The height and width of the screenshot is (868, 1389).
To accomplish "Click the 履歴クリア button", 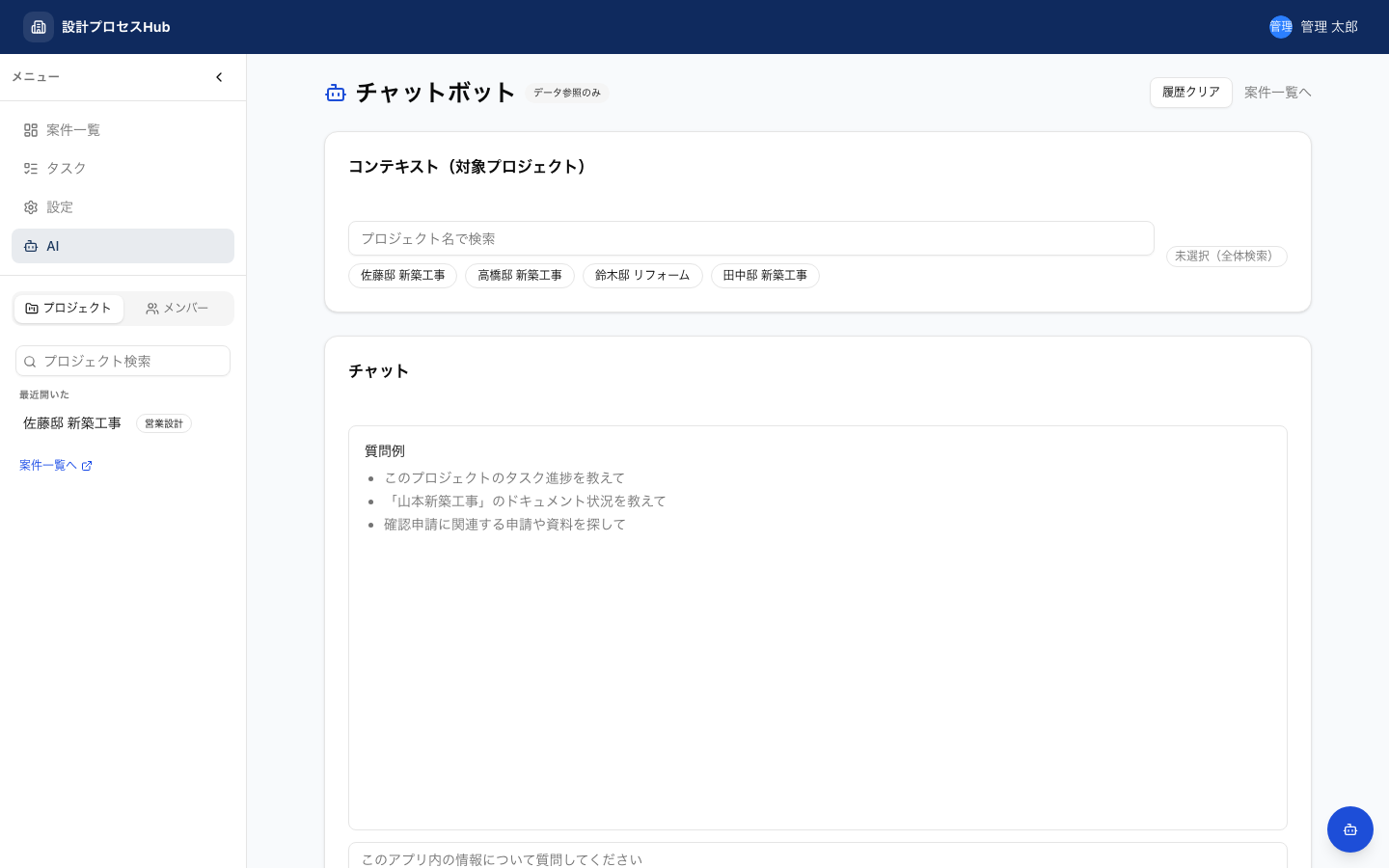I will pos(1190,92).
